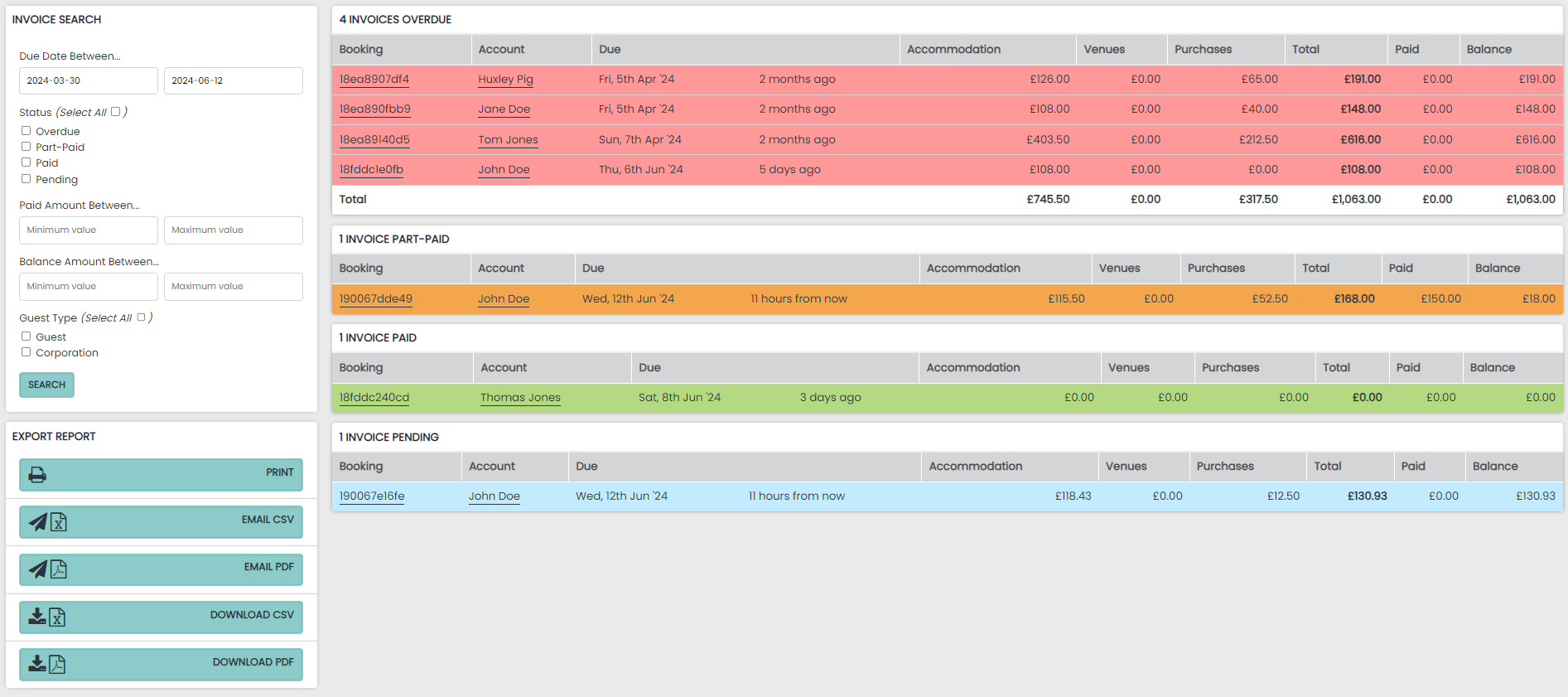Open booking 18ea8907df4 link

(374, 80)
